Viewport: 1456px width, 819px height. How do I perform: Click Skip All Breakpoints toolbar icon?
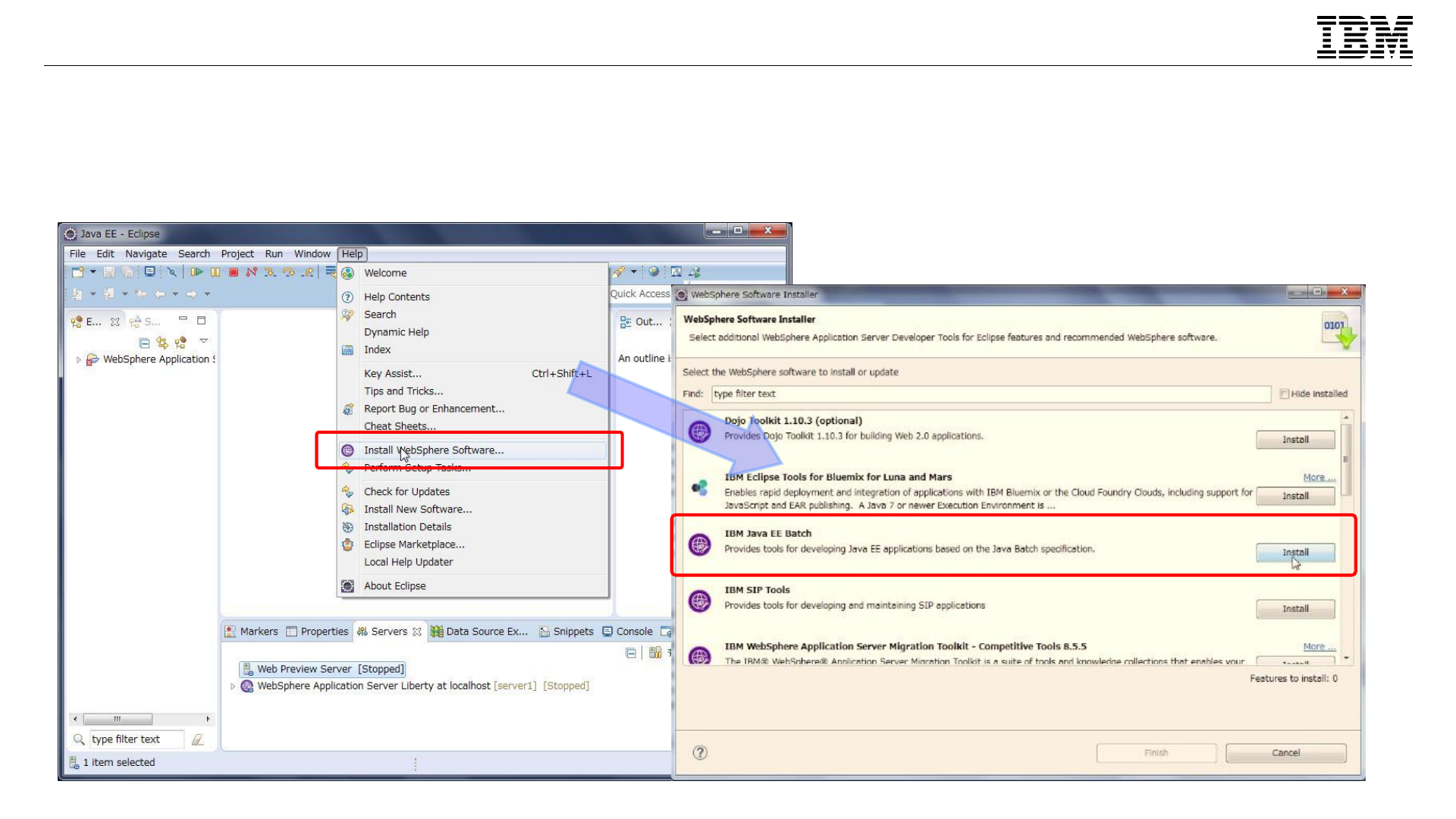(x=172, y=272)
